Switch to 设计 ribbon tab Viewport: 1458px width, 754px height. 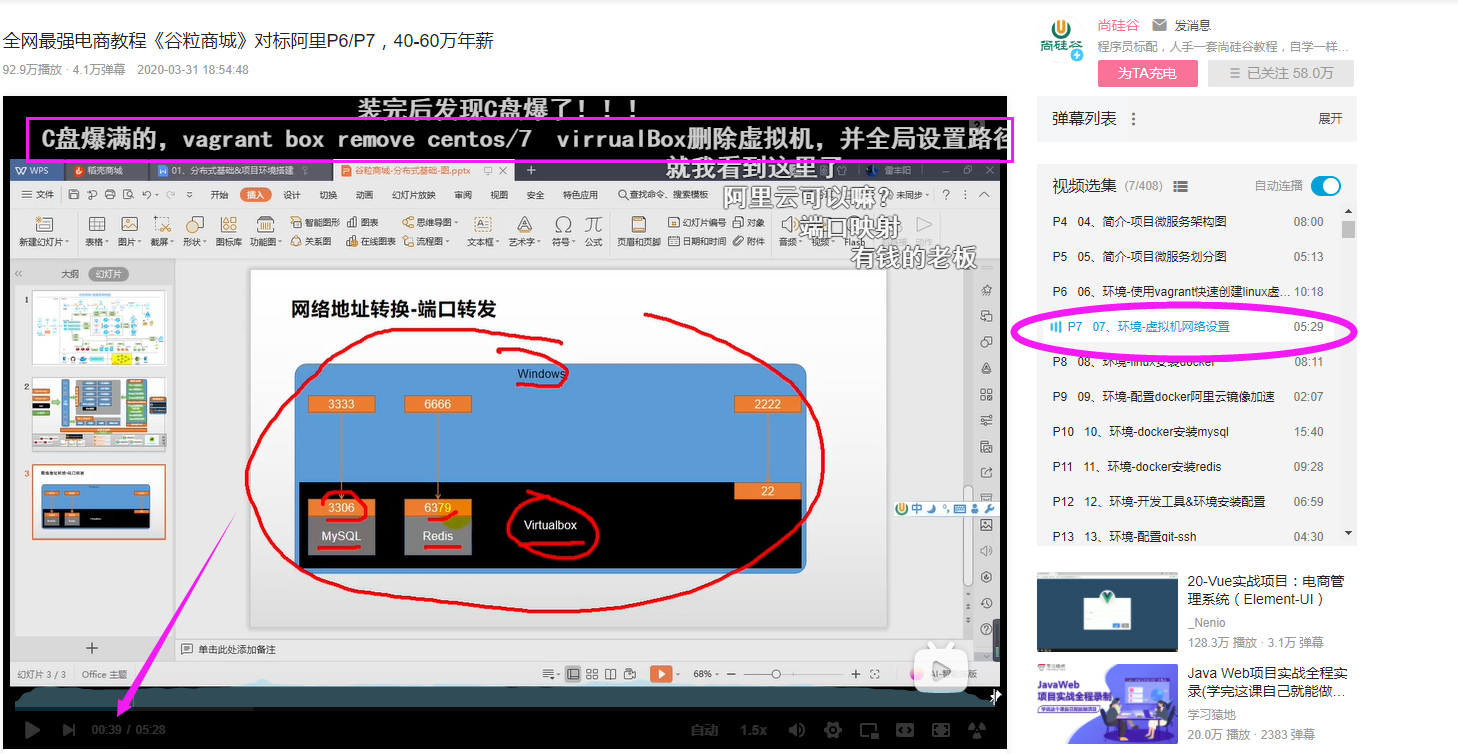coord(292,195)
